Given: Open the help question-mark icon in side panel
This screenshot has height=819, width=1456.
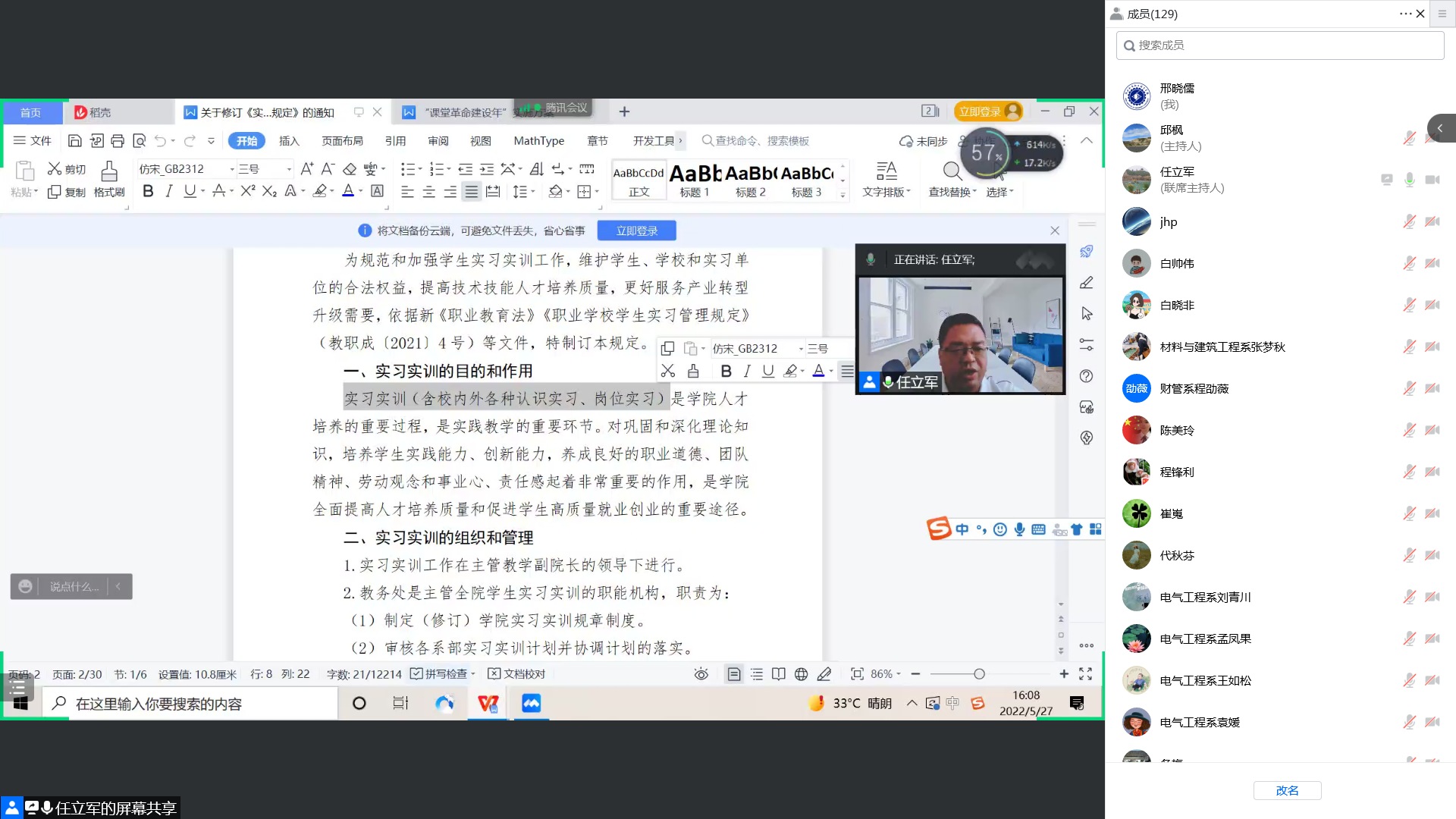Looking at the screenshot, I should pos(1086,375).
